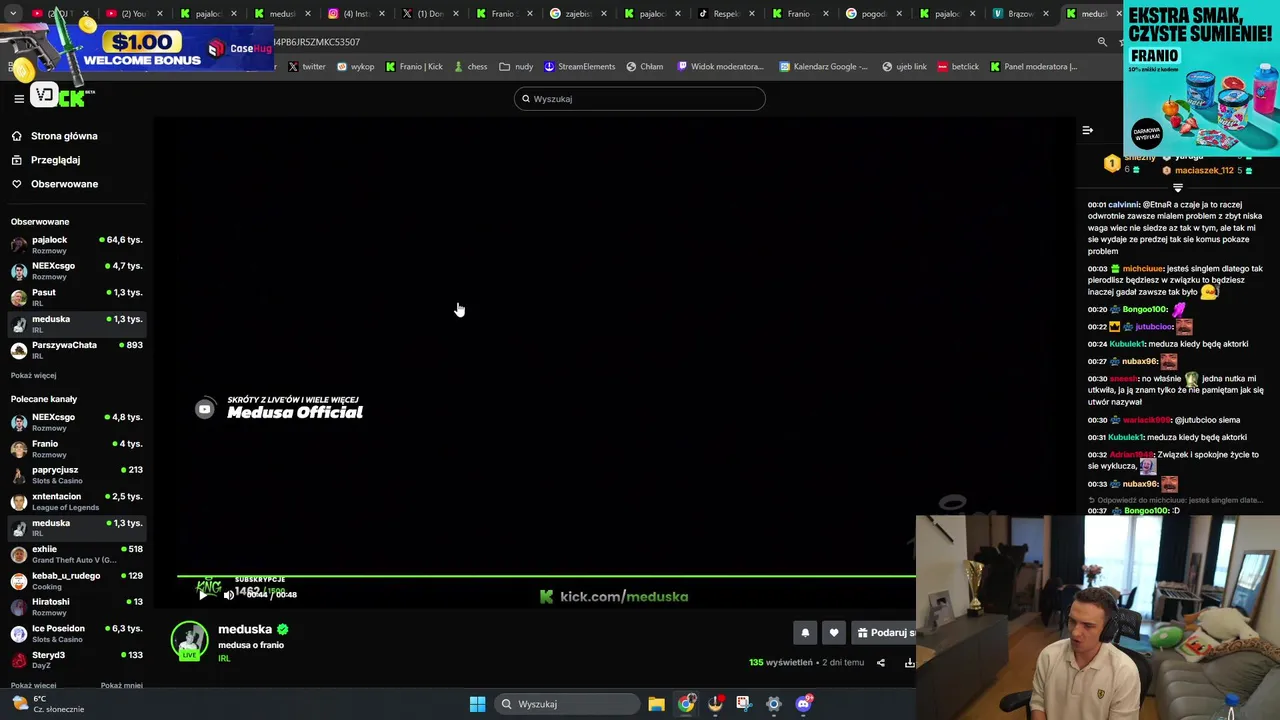Click calvinni username in chat
This screenshot has width=1280, height=720.
(x=1124, y=204)
